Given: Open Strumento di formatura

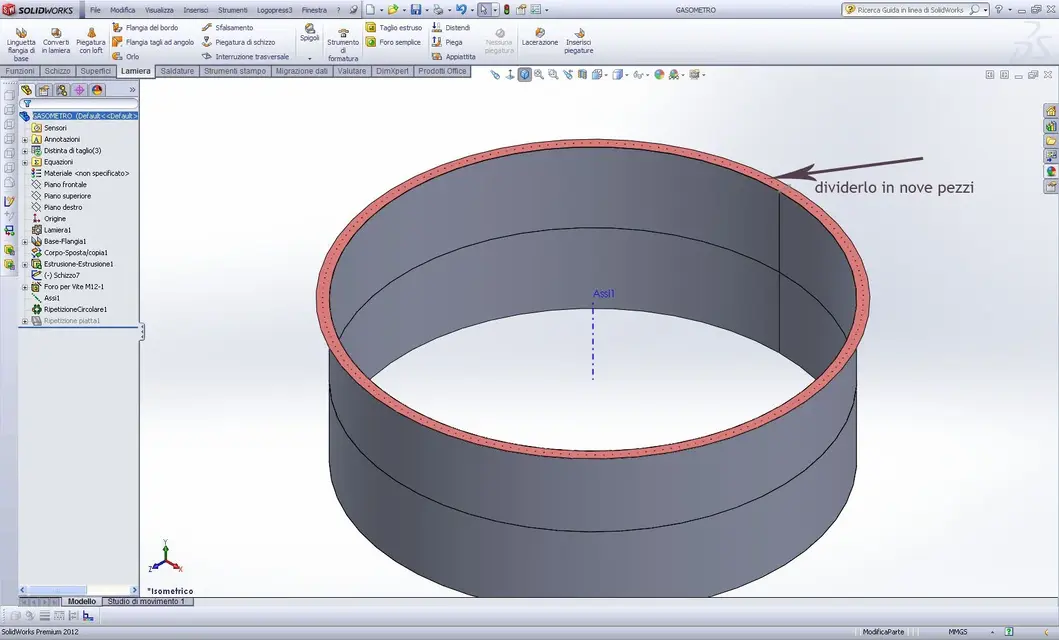Looking at the screenshot, I should 343,45.
